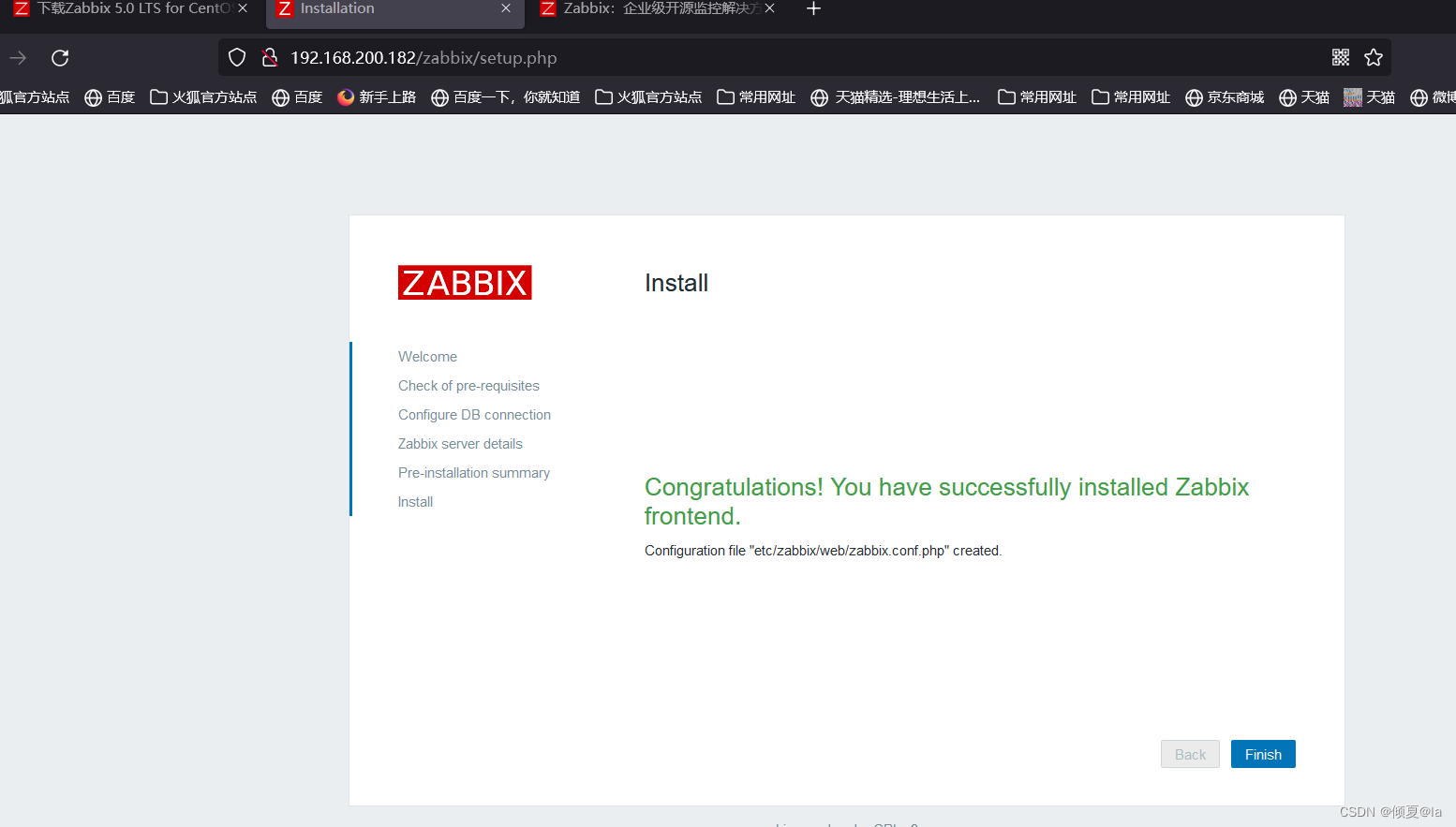Open first 百度 bookmark with globe icon

(110, 97)
